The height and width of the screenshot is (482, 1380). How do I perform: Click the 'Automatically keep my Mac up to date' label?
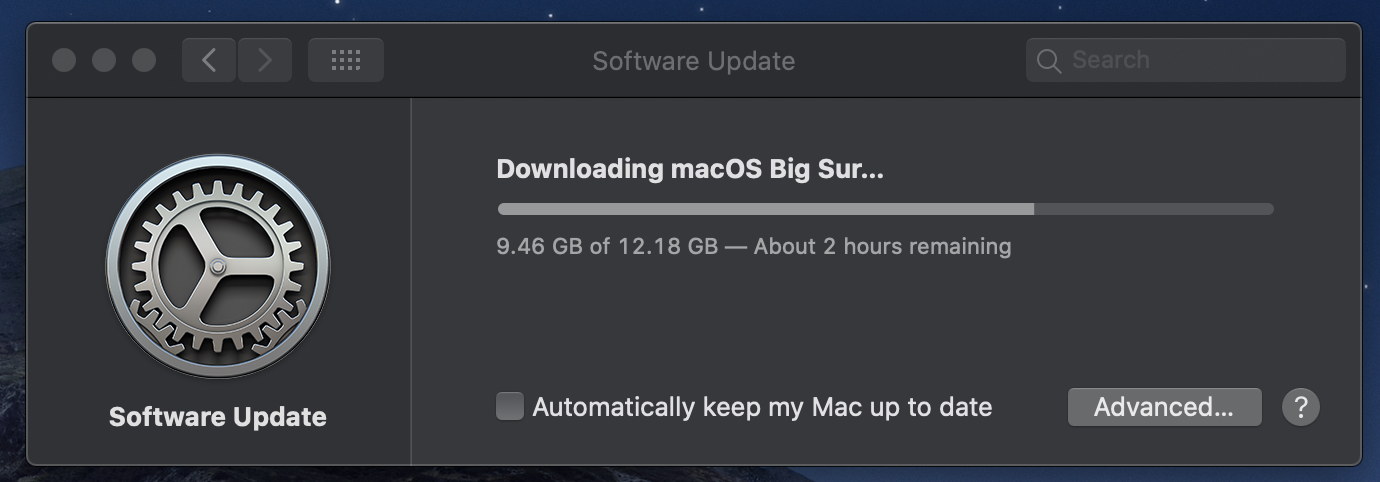point(762,407)
